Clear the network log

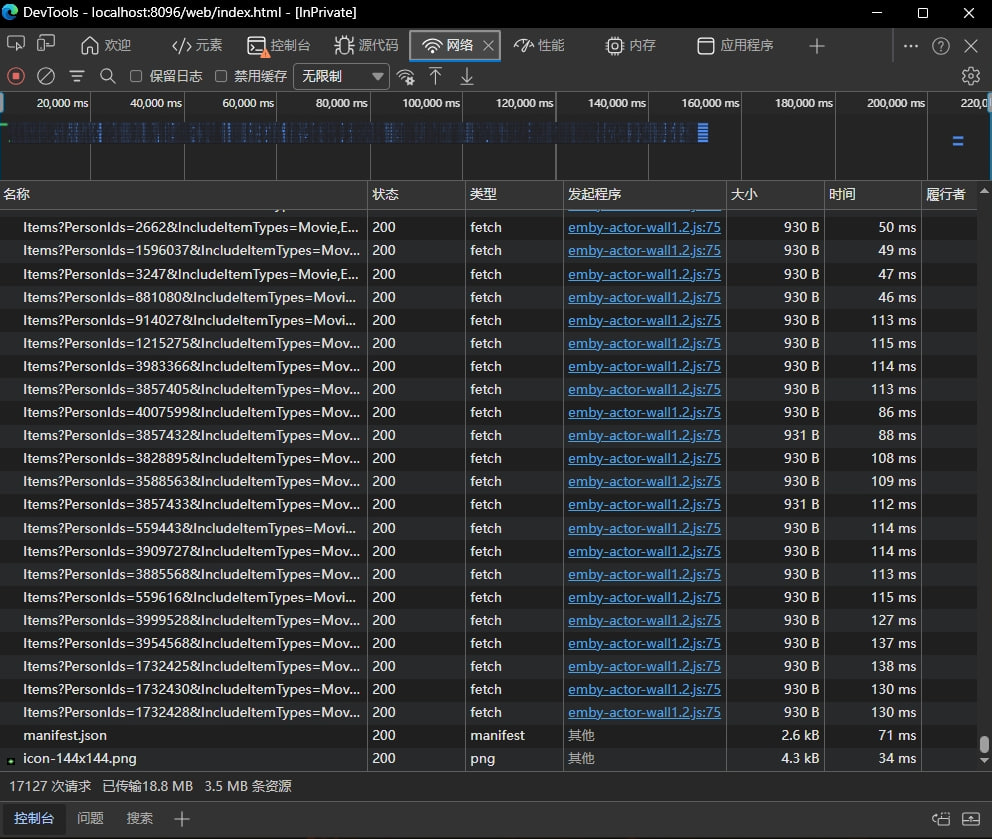(x=46, y=77)
